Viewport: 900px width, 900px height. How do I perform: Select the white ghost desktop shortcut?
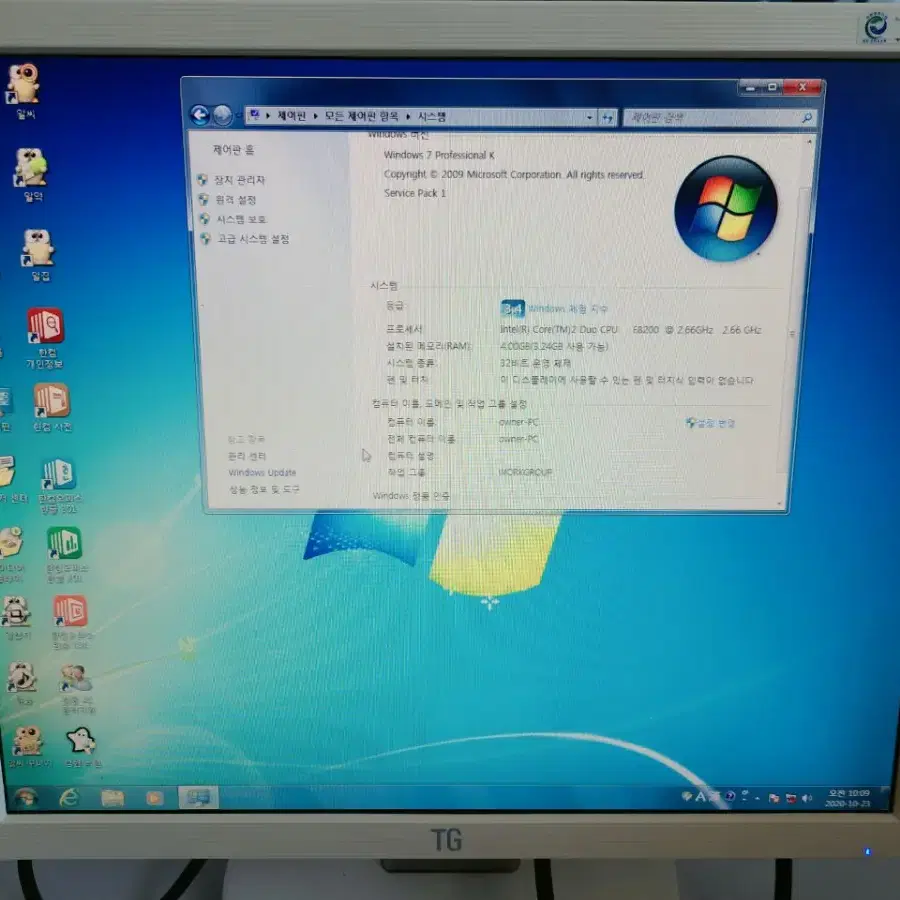click(82, 746)
